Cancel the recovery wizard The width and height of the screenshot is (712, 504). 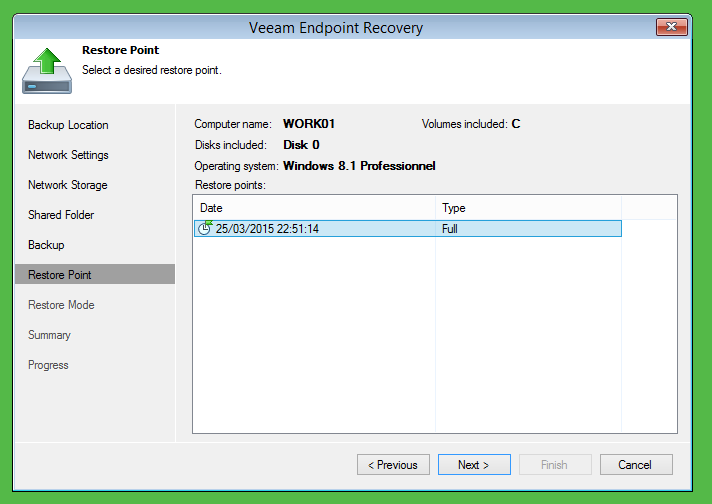[x=636, y=464]
